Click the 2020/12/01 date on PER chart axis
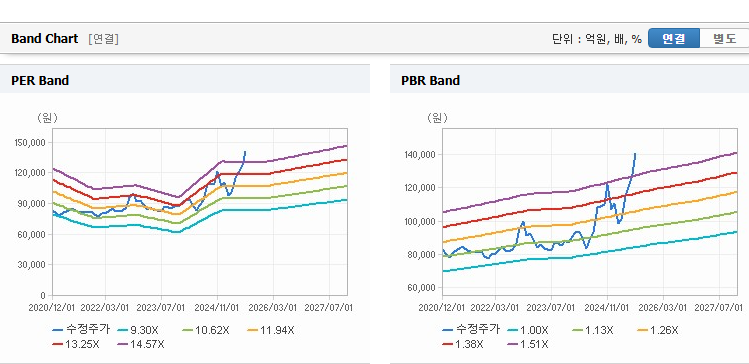Viewport: 749px width, 364px height. click(52, 307)
